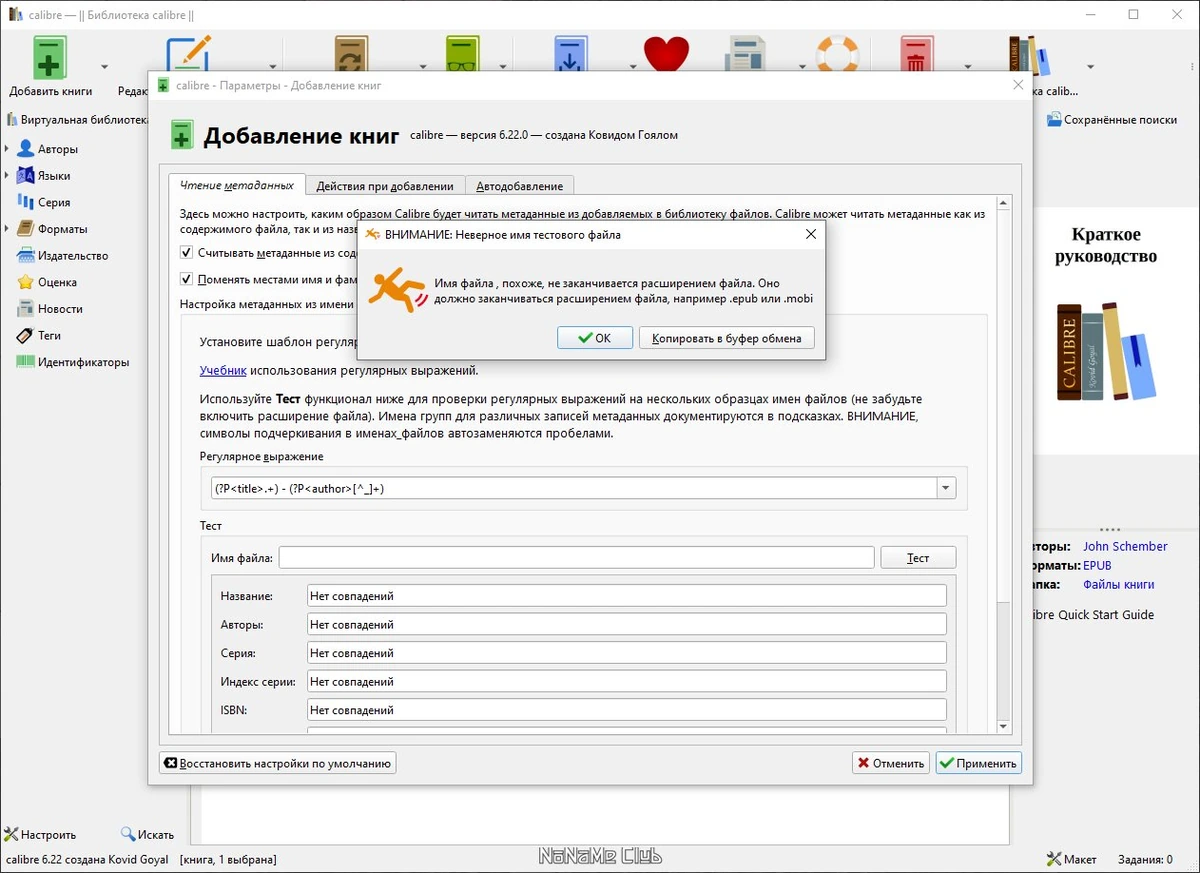Open Файлы книги folder link
Viewport: 1200px width, 873px height.
[x=1118, y=584]
